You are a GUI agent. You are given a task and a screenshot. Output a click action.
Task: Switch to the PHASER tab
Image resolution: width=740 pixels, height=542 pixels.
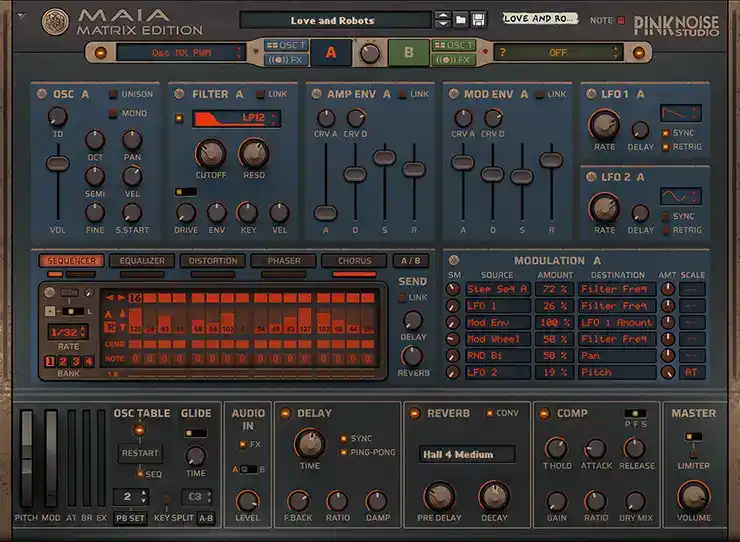pos(284,261)
